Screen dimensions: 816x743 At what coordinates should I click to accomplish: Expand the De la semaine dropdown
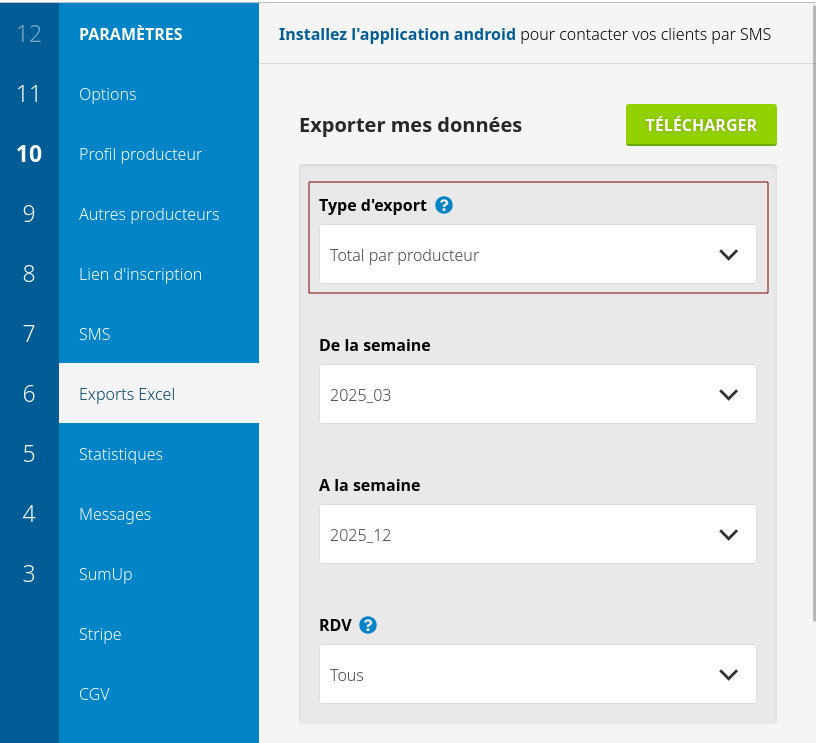pyautogui.click(x=537, y=395)
